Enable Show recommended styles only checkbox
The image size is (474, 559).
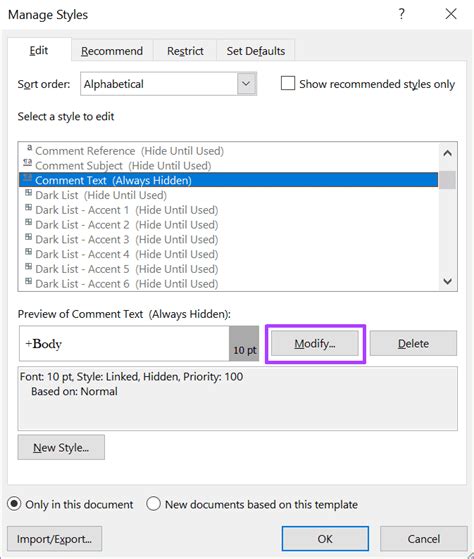click(x=288, y=83)
